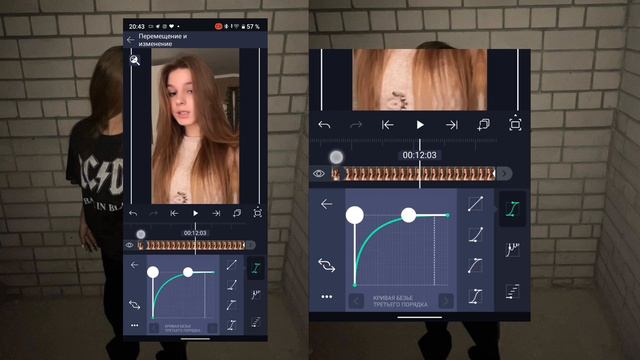Tap the red recording icon in phone status bar
The width and height of the screenshot is (640, 360).
tap(218, 27)
